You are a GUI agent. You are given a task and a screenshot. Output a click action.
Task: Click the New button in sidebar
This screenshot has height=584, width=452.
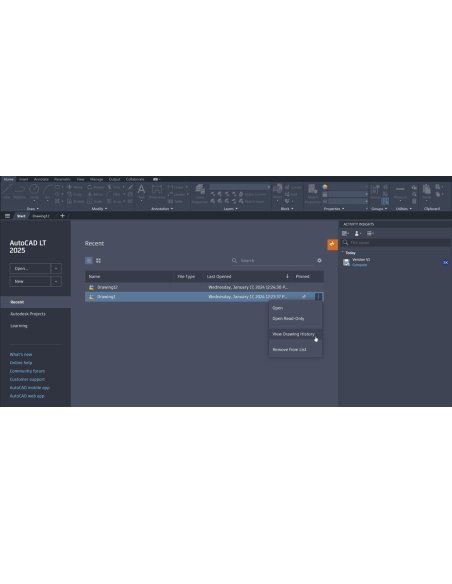click(x=30, y=282)
